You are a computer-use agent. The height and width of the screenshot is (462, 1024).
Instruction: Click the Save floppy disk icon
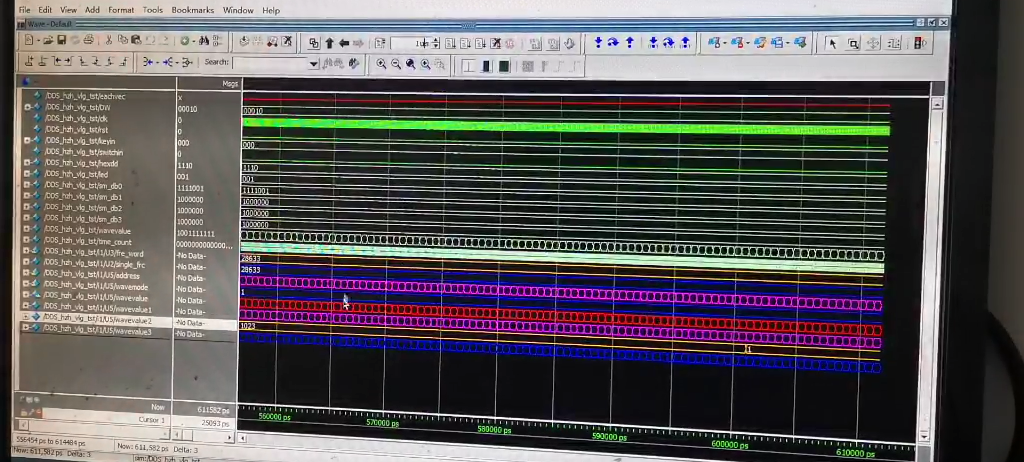(x=61, y=41)
